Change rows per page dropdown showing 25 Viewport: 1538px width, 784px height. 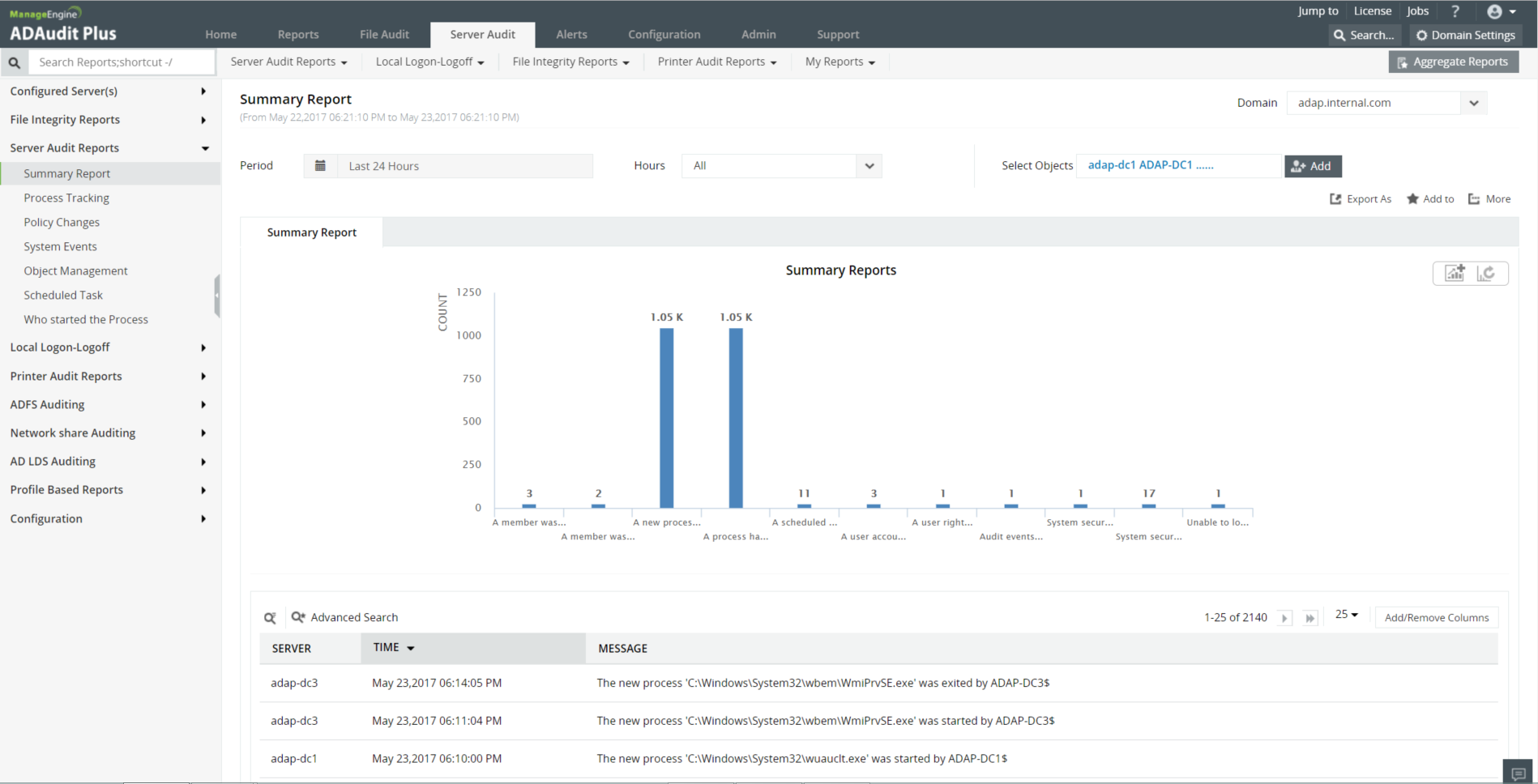1346,616
